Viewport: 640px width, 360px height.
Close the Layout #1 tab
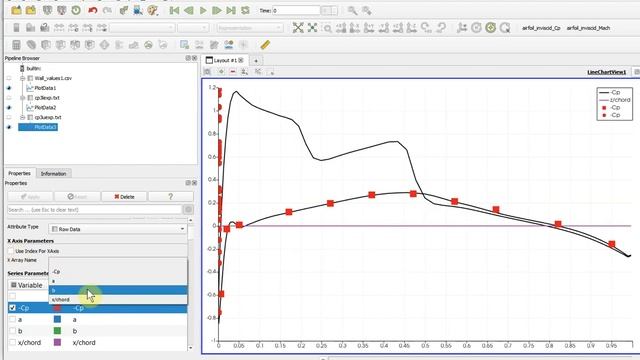coord(241,60)
